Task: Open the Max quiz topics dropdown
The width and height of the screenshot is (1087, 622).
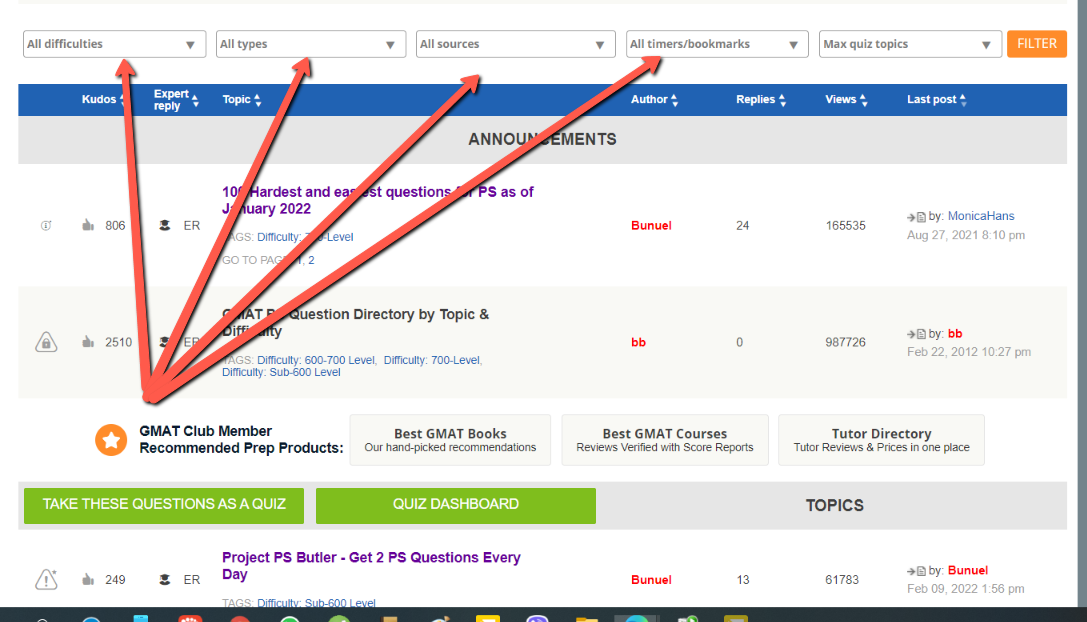Action: pos(910,44)
